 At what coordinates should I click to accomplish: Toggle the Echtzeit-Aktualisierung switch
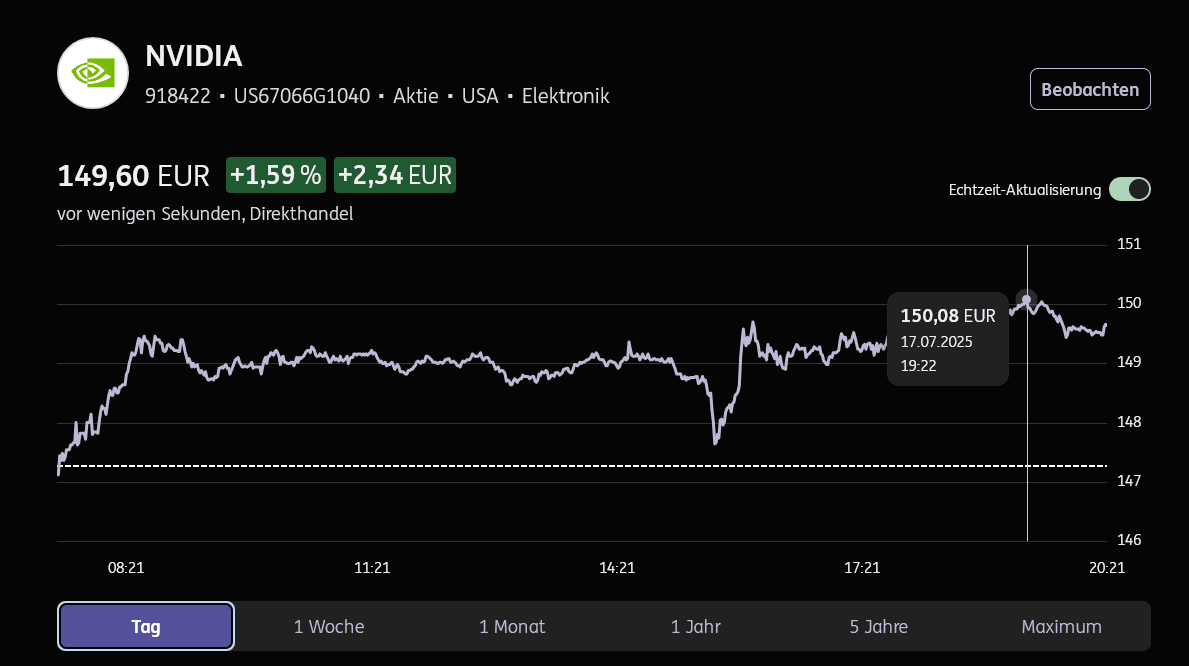(x=1130, y=190)
